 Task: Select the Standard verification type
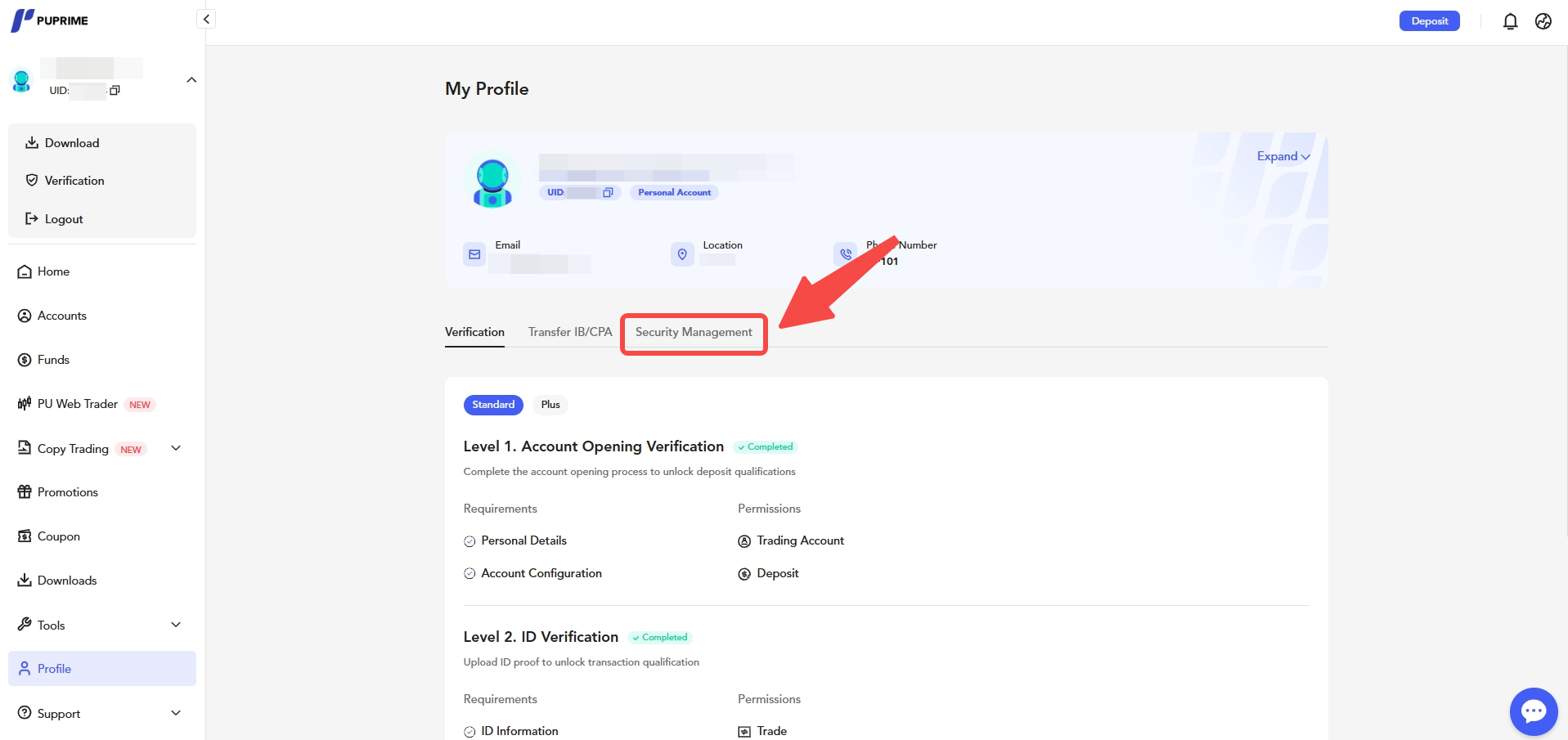coord(493,405)
